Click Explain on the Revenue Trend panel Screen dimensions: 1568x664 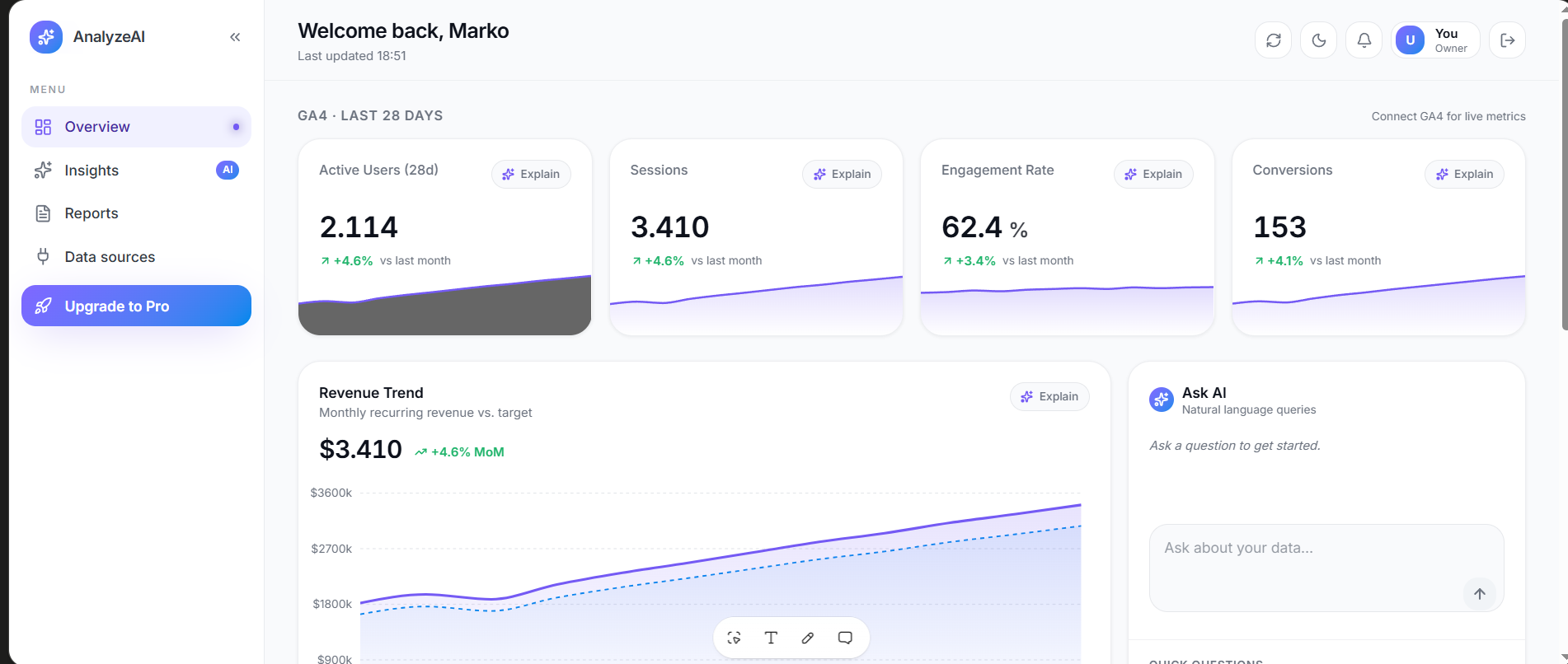1049,396
